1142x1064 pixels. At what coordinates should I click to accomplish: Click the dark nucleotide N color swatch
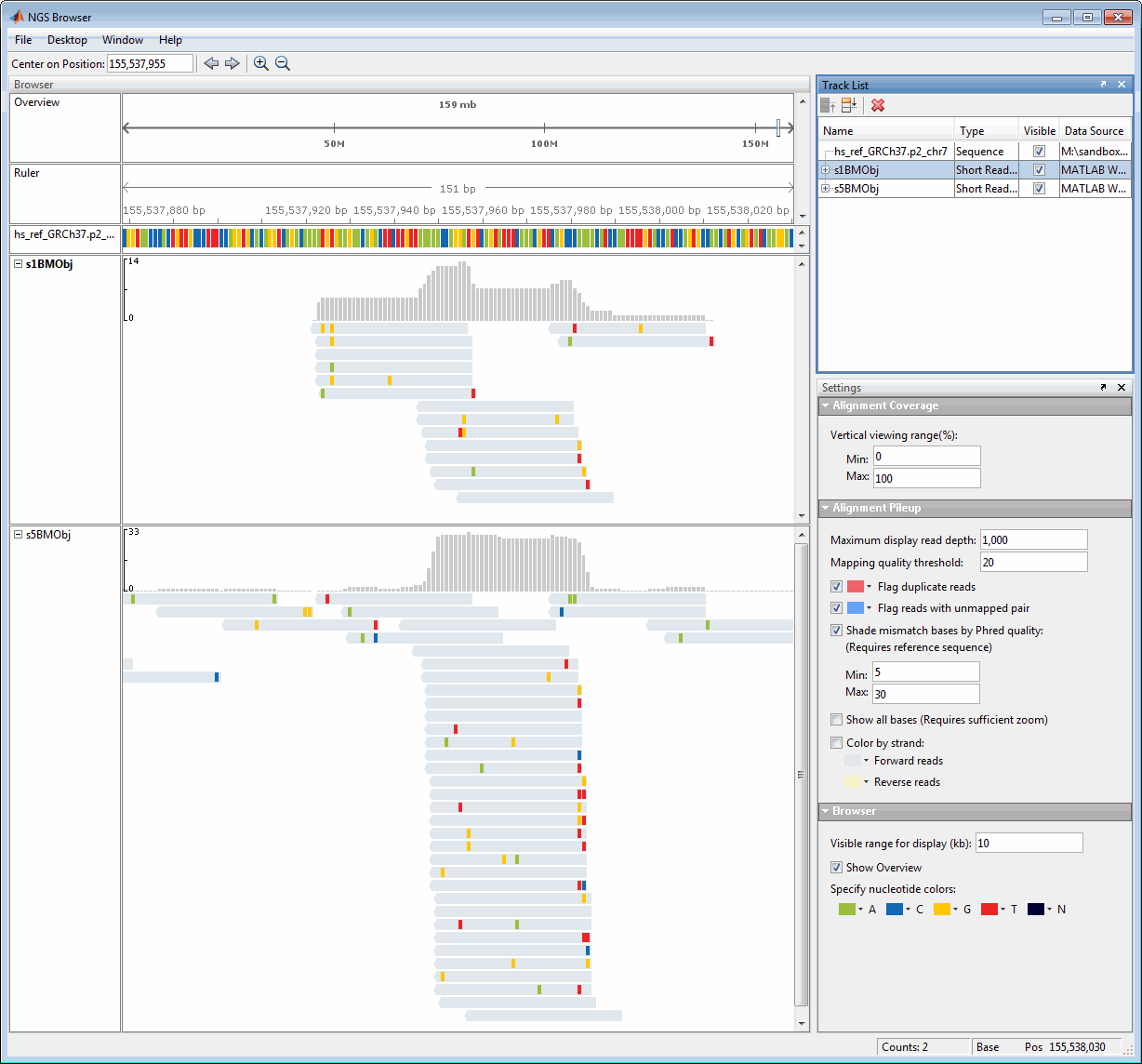point(1036,909)
